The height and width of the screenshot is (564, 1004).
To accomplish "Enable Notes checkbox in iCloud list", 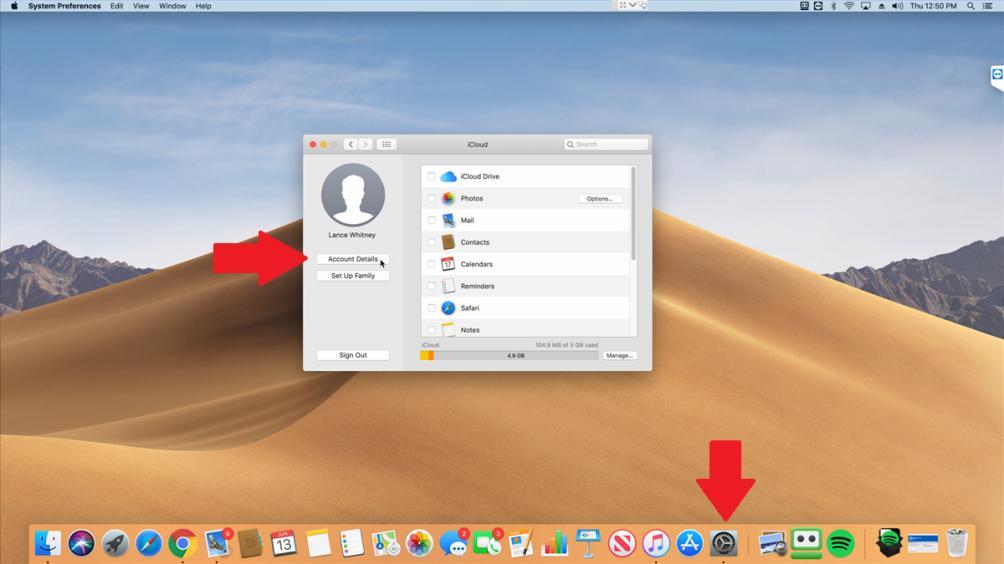I will (432, 330).
